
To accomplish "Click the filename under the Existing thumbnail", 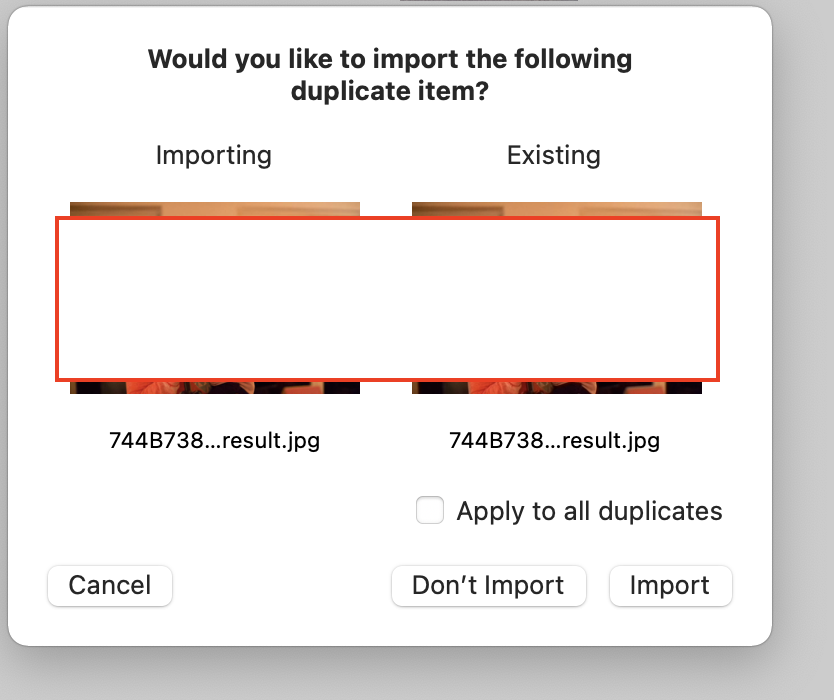I will point(555,440).
